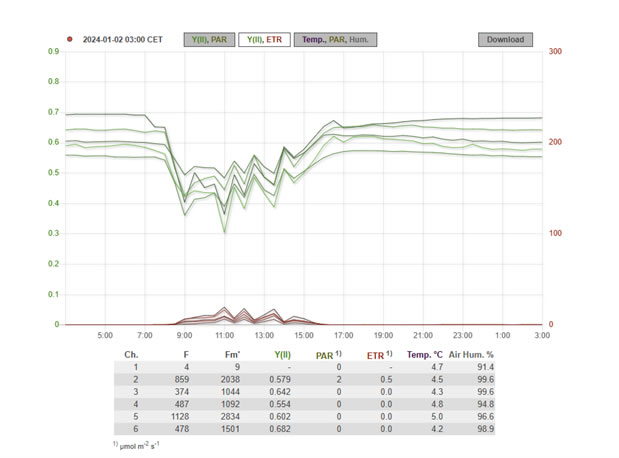Select the channel 4 table row
This screenshot has width=619, height=458.
tap(308, 405)
